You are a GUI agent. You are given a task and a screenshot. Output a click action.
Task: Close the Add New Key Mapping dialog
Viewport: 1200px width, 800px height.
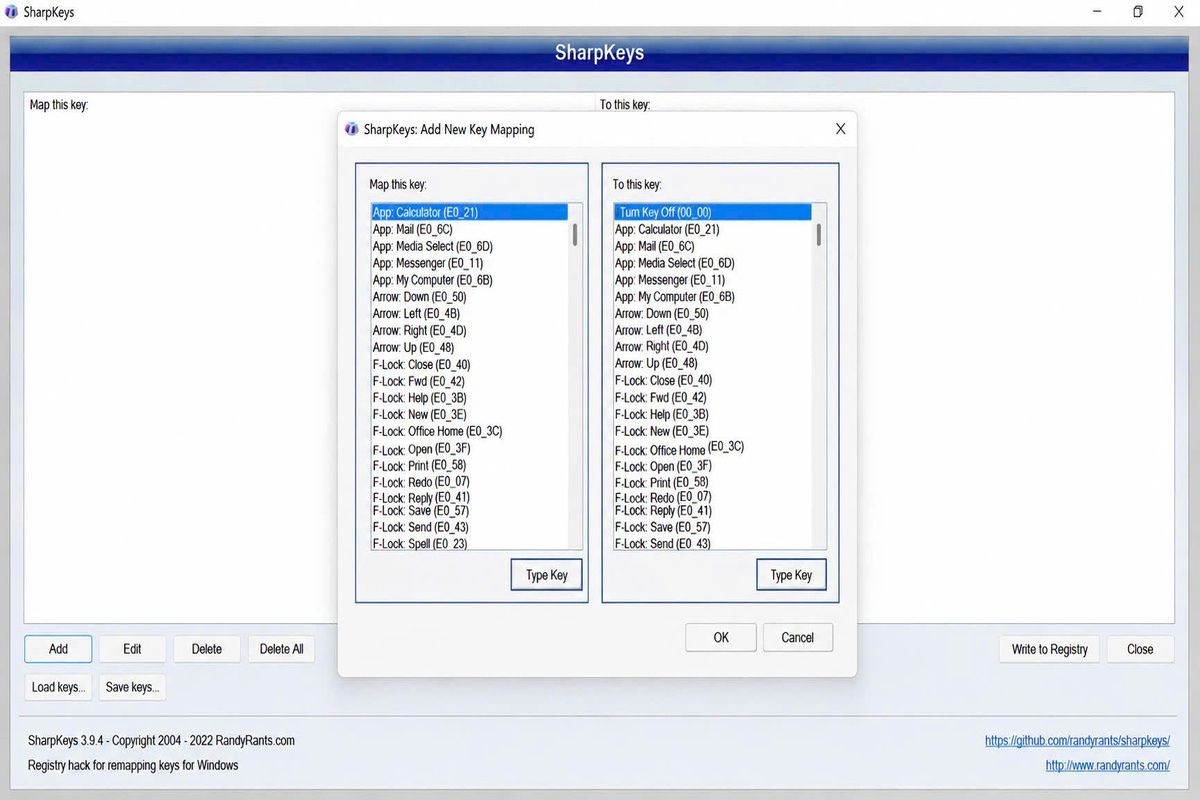840,129
